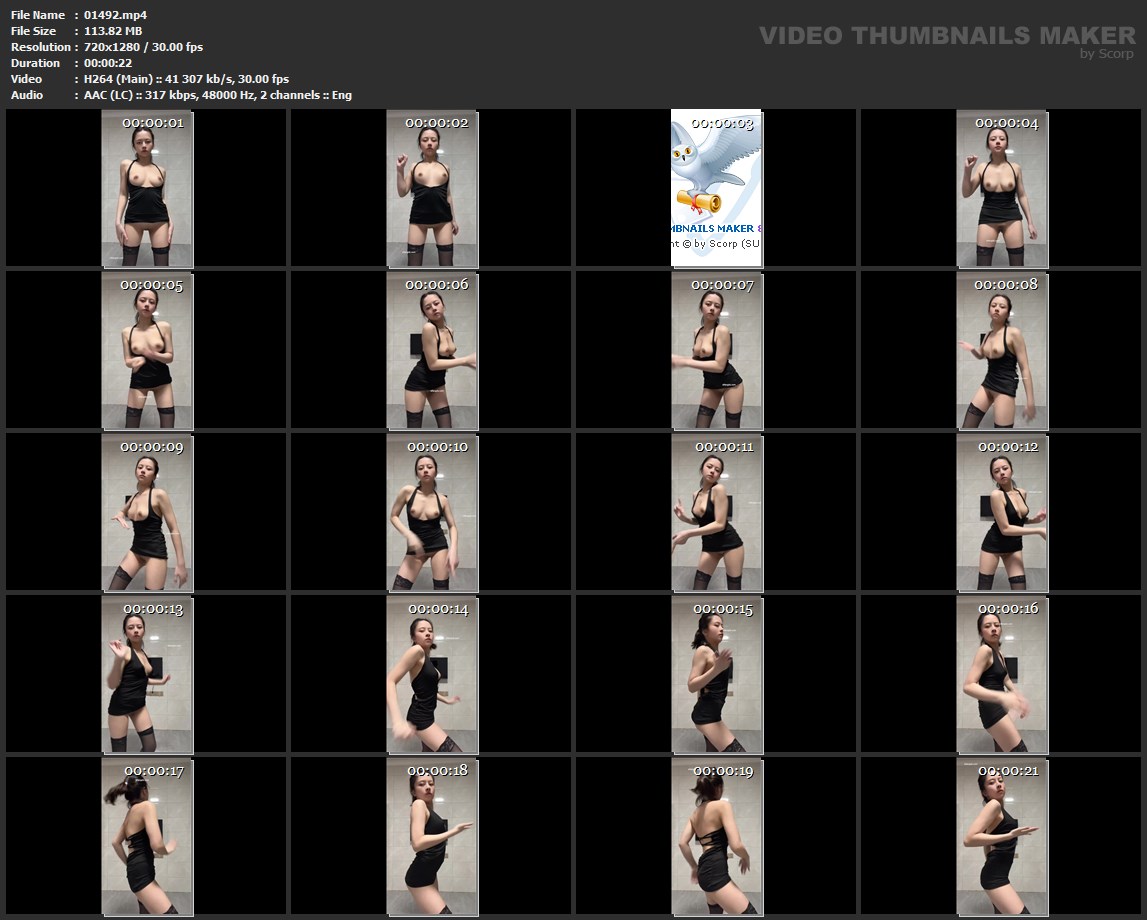This screenshot has height=920, width=1147.
Task: Click the thumbnail marked 00:00:16
Action: [x=1002, y=674]
